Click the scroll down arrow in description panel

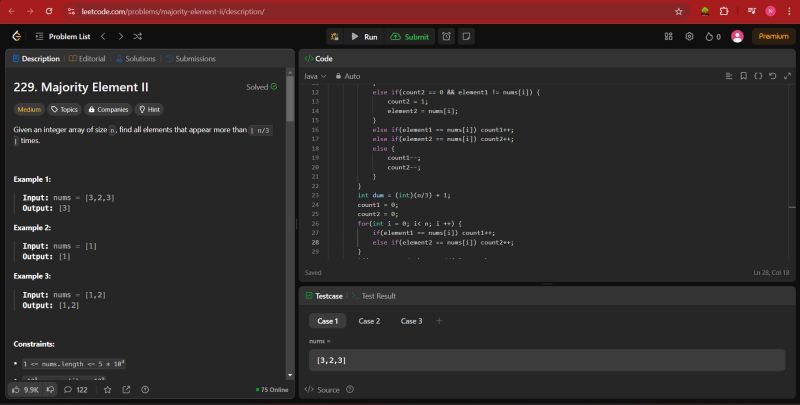coord(290,375)
